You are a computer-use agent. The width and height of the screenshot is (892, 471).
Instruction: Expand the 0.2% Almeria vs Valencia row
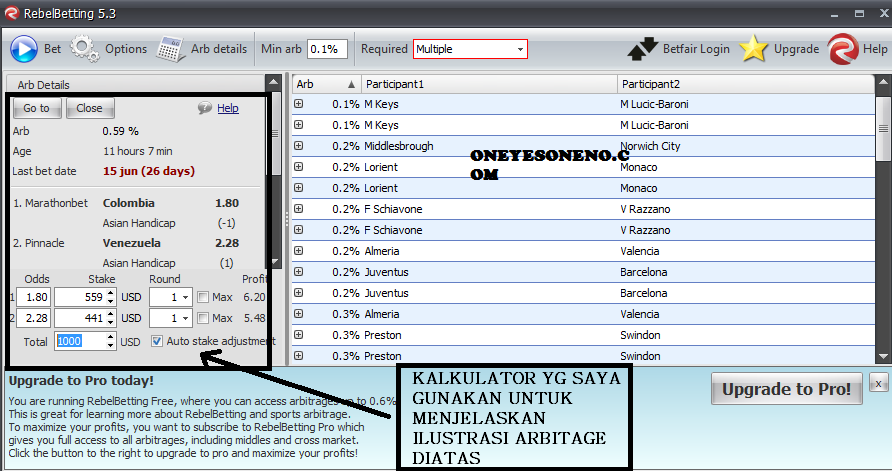tap(299, 251)
